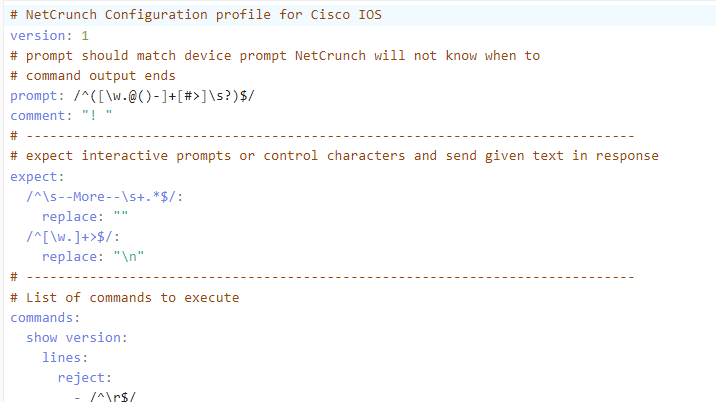
Task: Click the 'show version:' entry
Action: pyautogui.click(x=77, y=338)
